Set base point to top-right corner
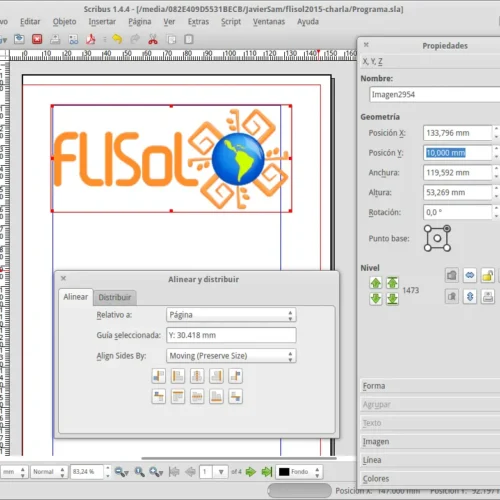500x500 pixels. 447,229
